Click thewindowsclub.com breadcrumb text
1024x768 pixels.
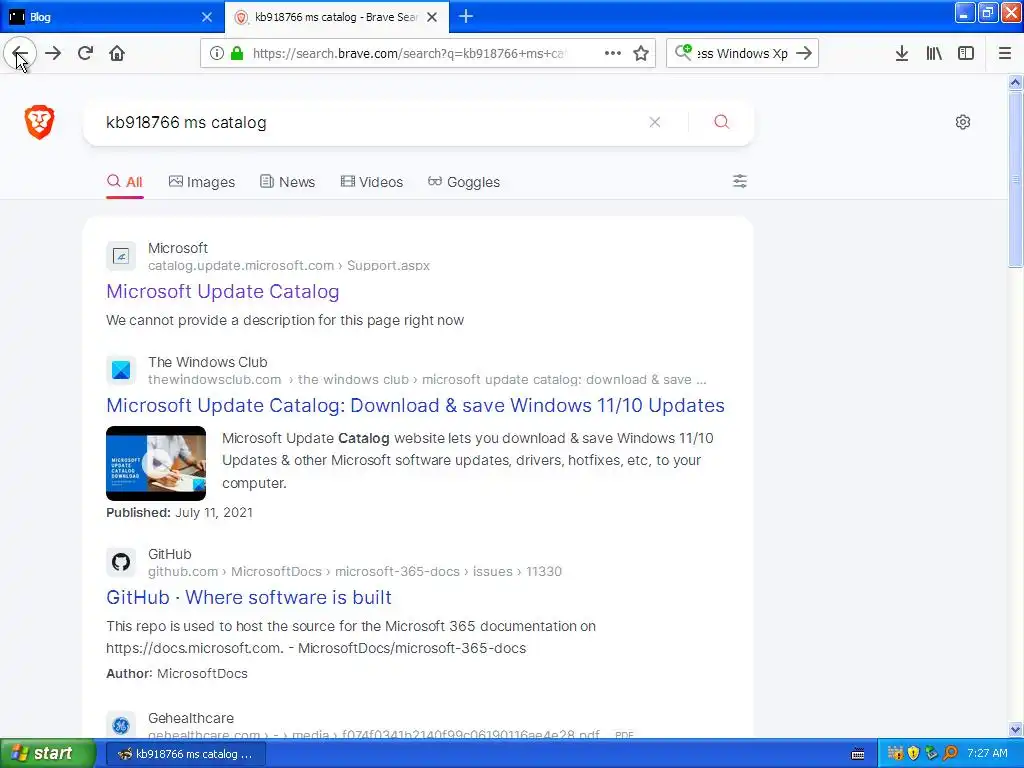pos(215,379)
